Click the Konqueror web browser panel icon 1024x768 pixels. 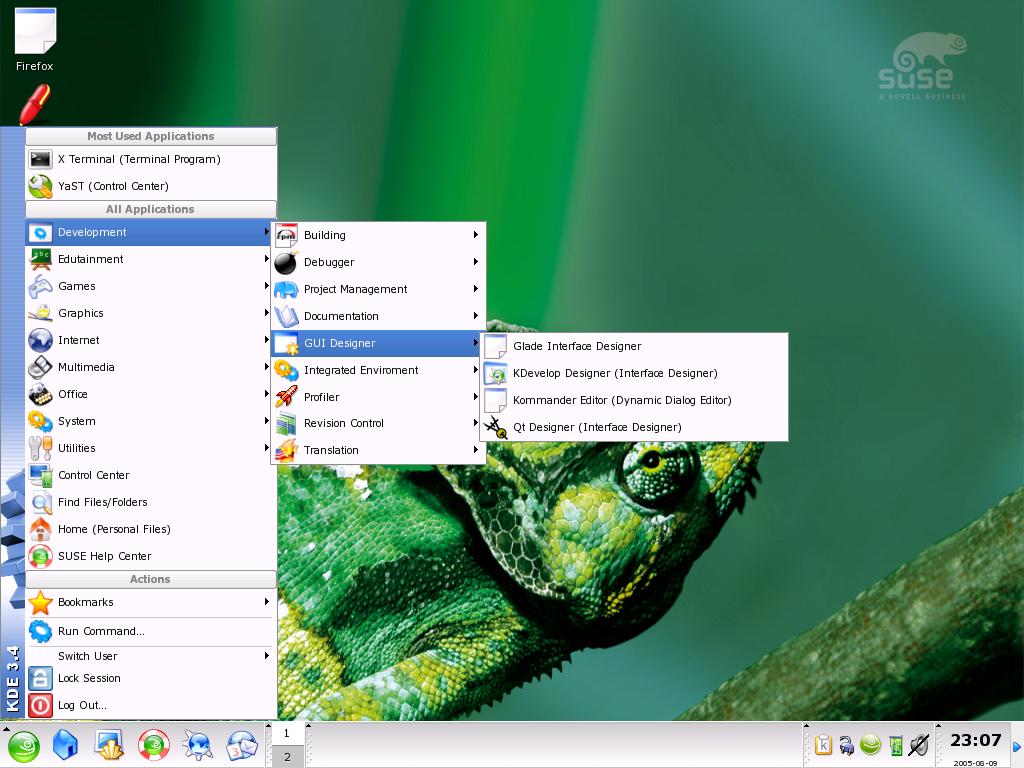point(197,745)
